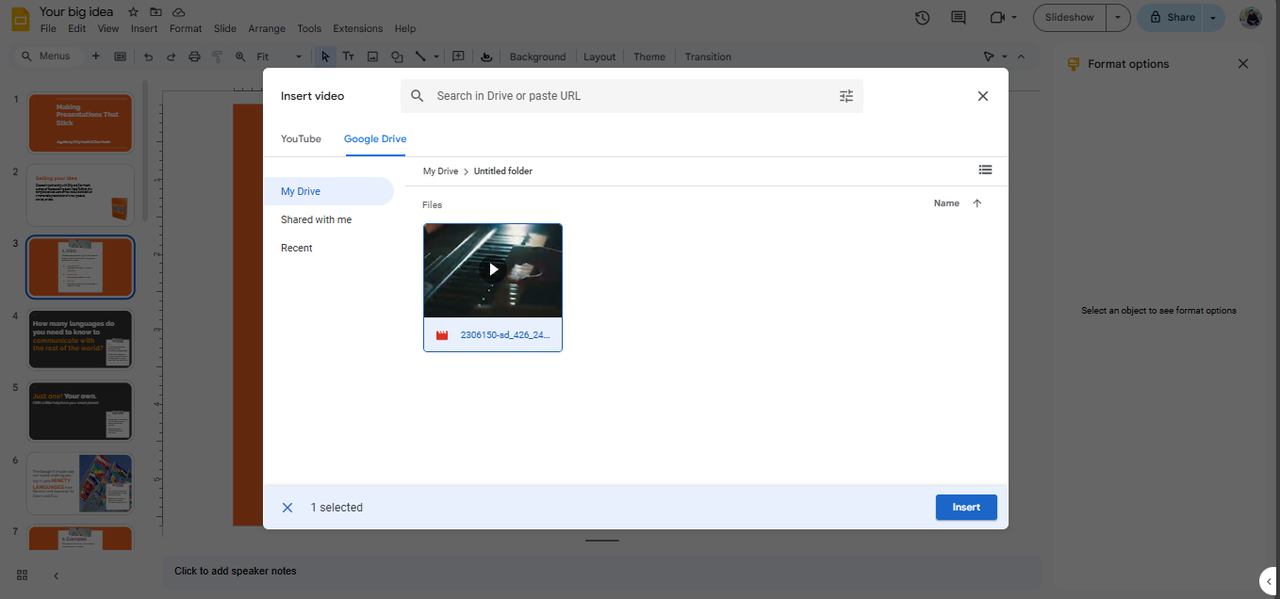
Task: Select the cursor select tool
Action: tap(325, 57)
